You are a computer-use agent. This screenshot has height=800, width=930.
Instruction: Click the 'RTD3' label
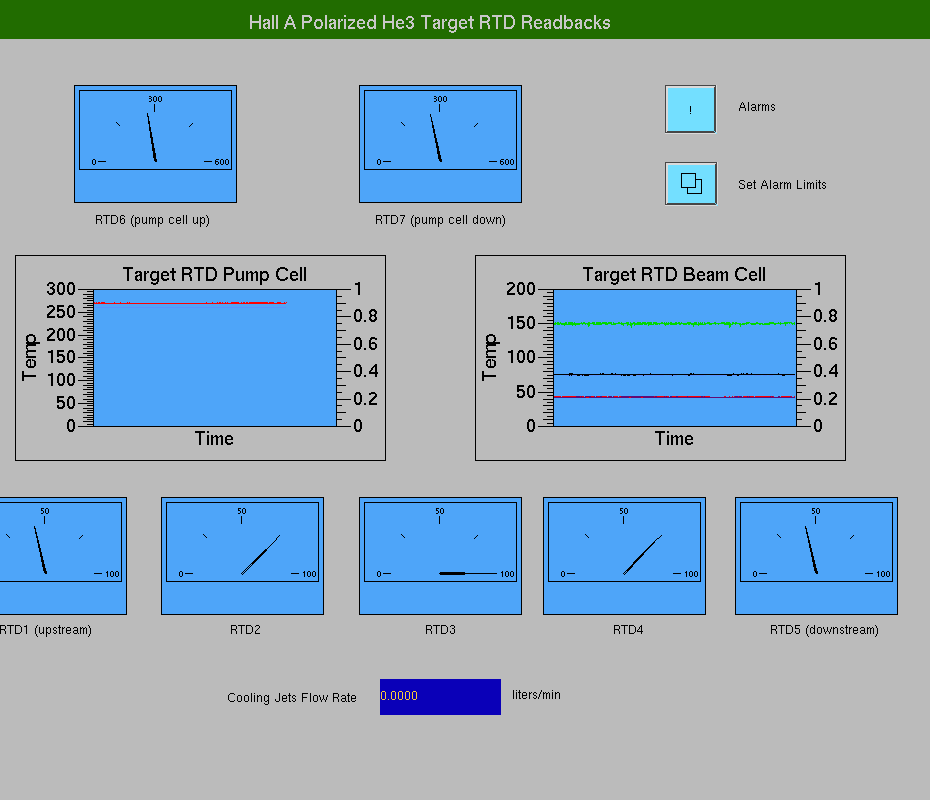[440, 630]
